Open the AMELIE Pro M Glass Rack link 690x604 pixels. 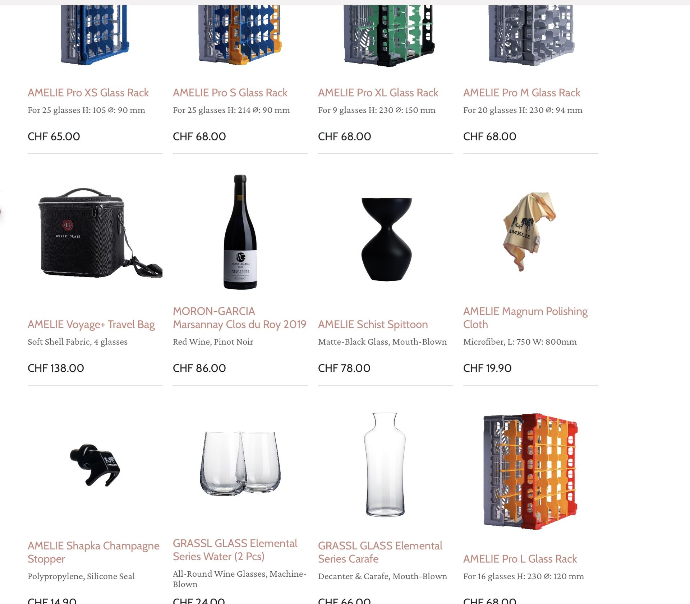[521, 92]
